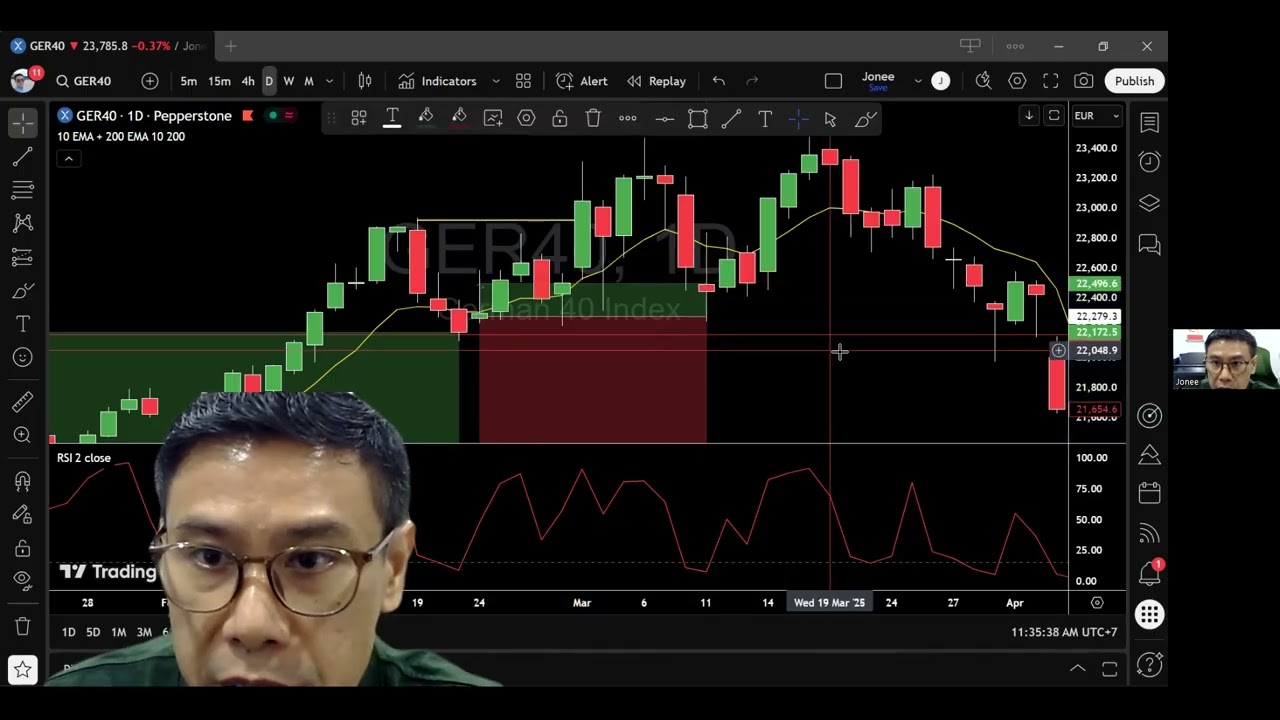
Task: Open the Calendar panel icon
Action: point(1149,493)
